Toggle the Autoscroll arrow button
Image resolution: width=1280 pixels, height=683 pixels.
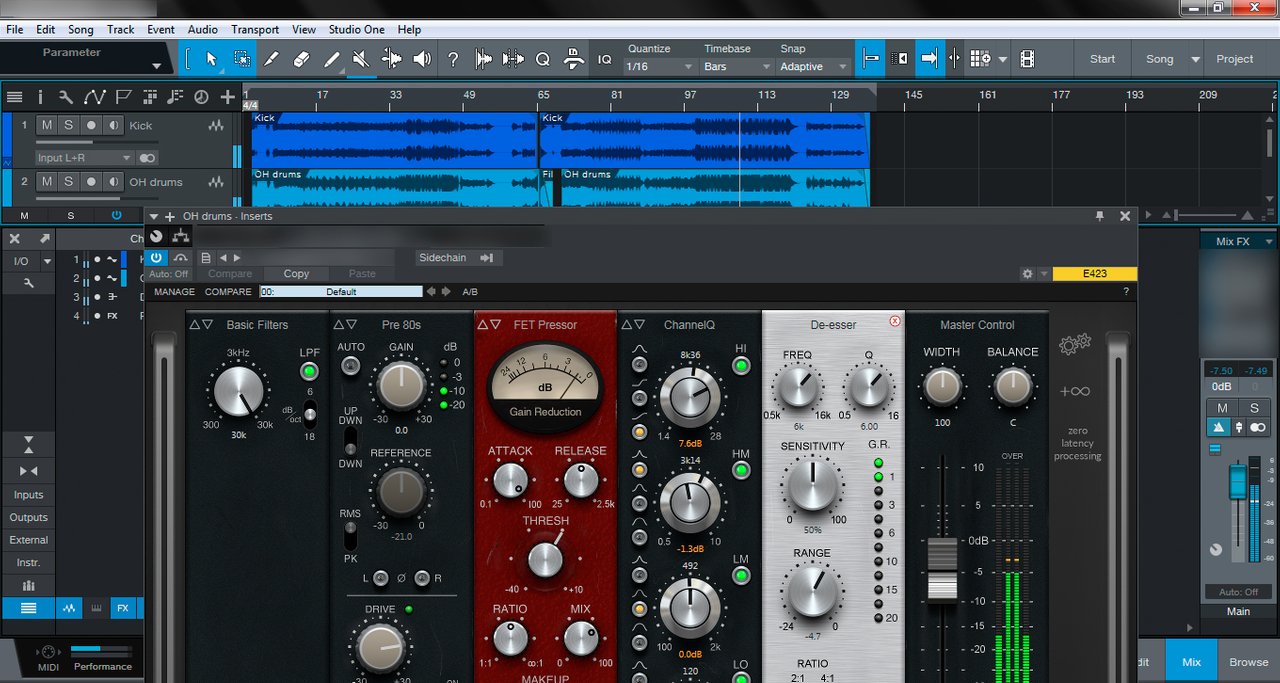pos(929,59)
